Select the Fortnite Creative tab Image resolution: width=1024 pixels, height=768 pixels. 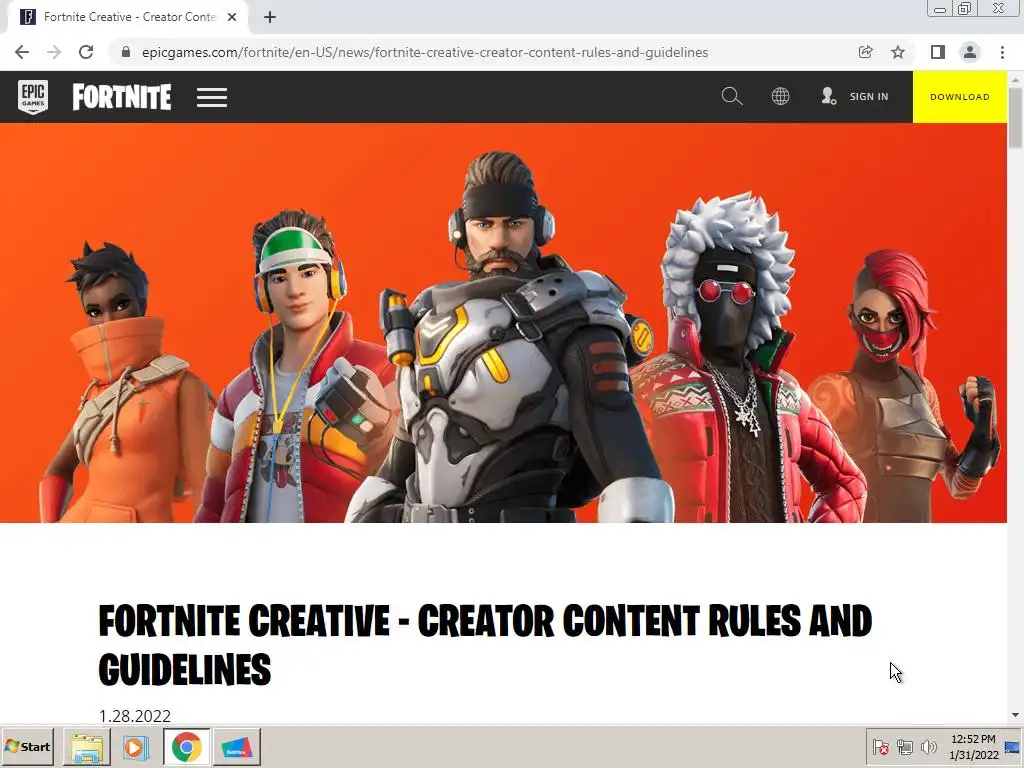(x=128, y=17)
